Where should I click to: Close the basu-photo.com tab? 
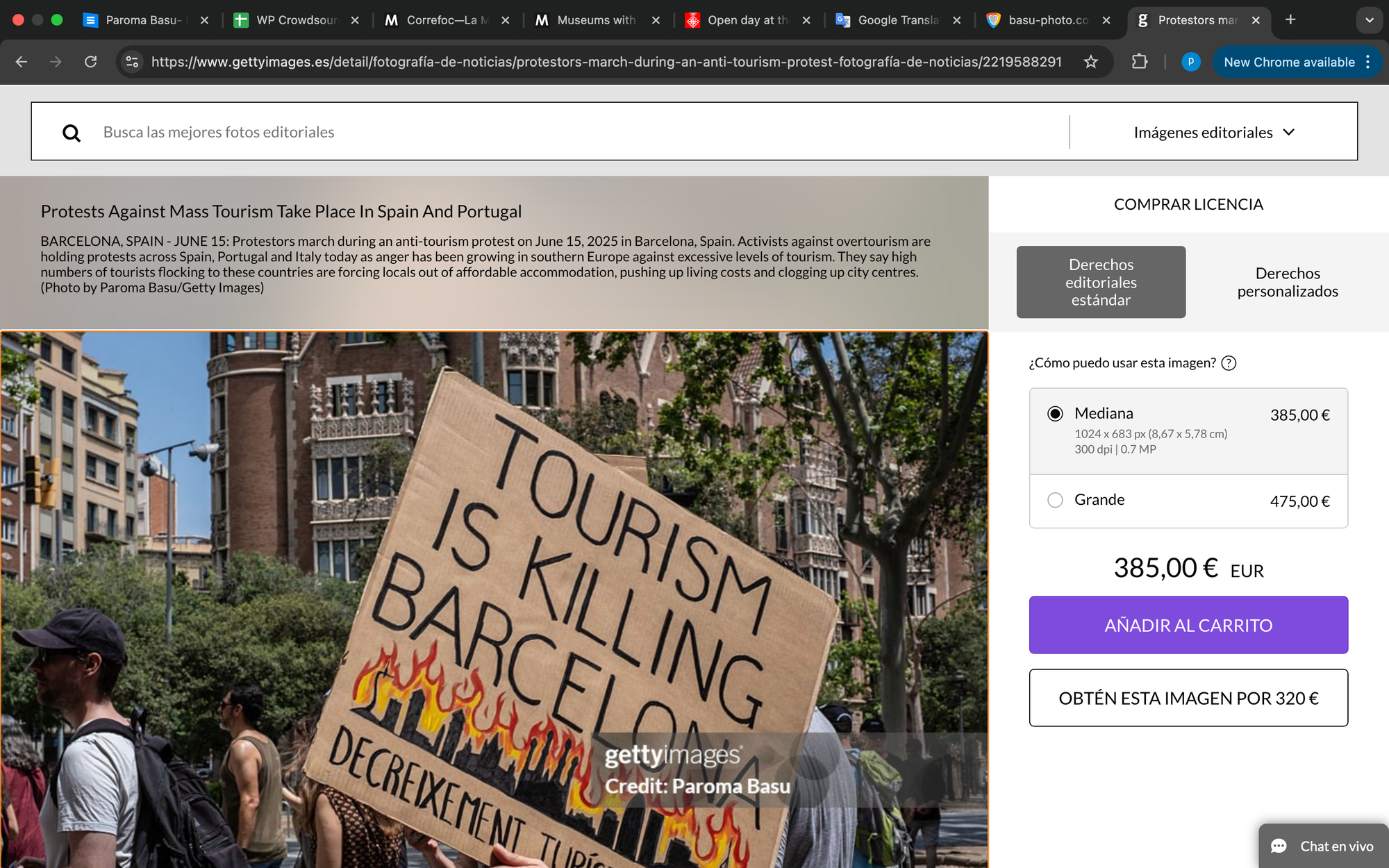pos(1106,20)
